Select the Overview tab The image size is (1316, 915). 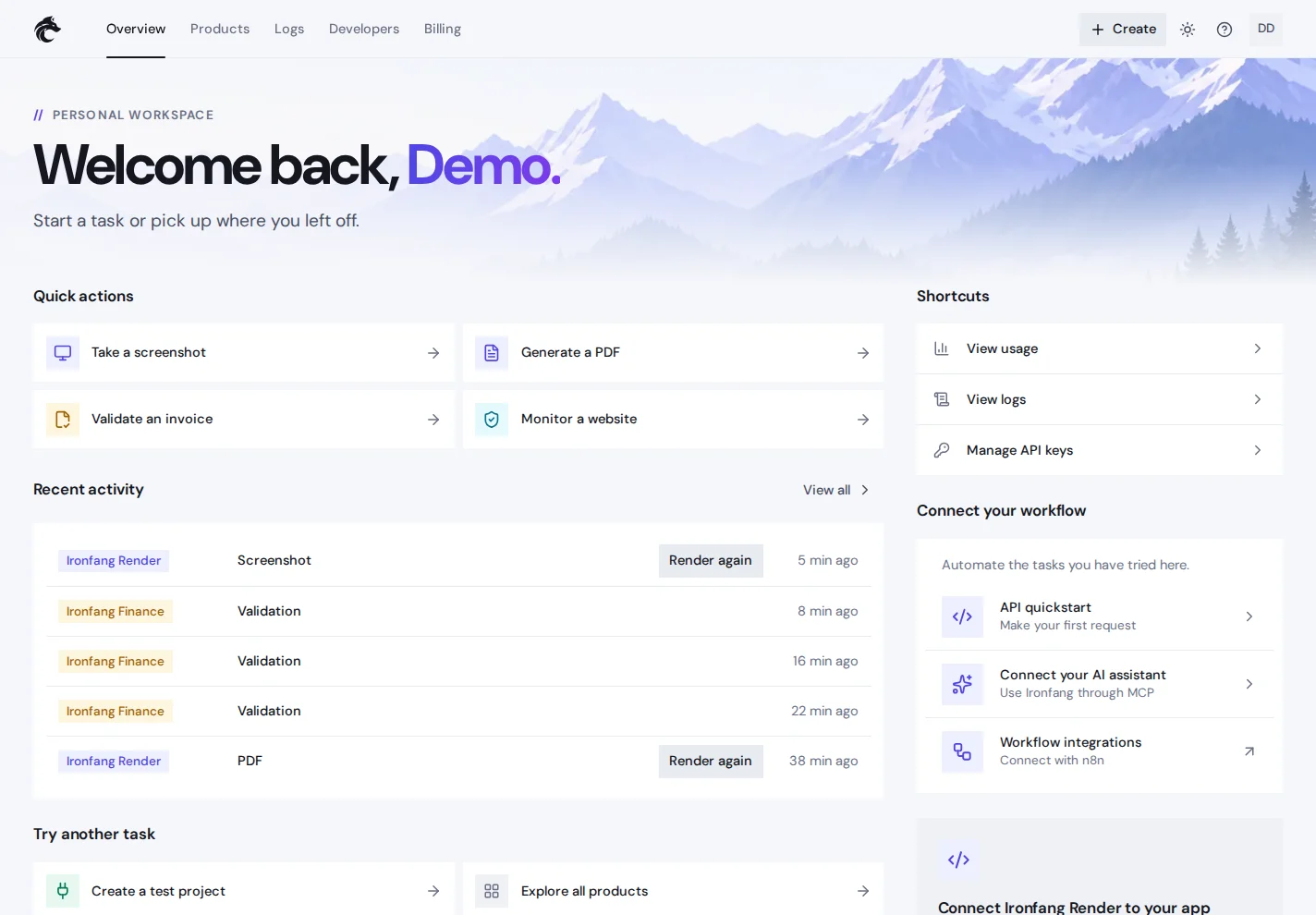coord(136,29)
